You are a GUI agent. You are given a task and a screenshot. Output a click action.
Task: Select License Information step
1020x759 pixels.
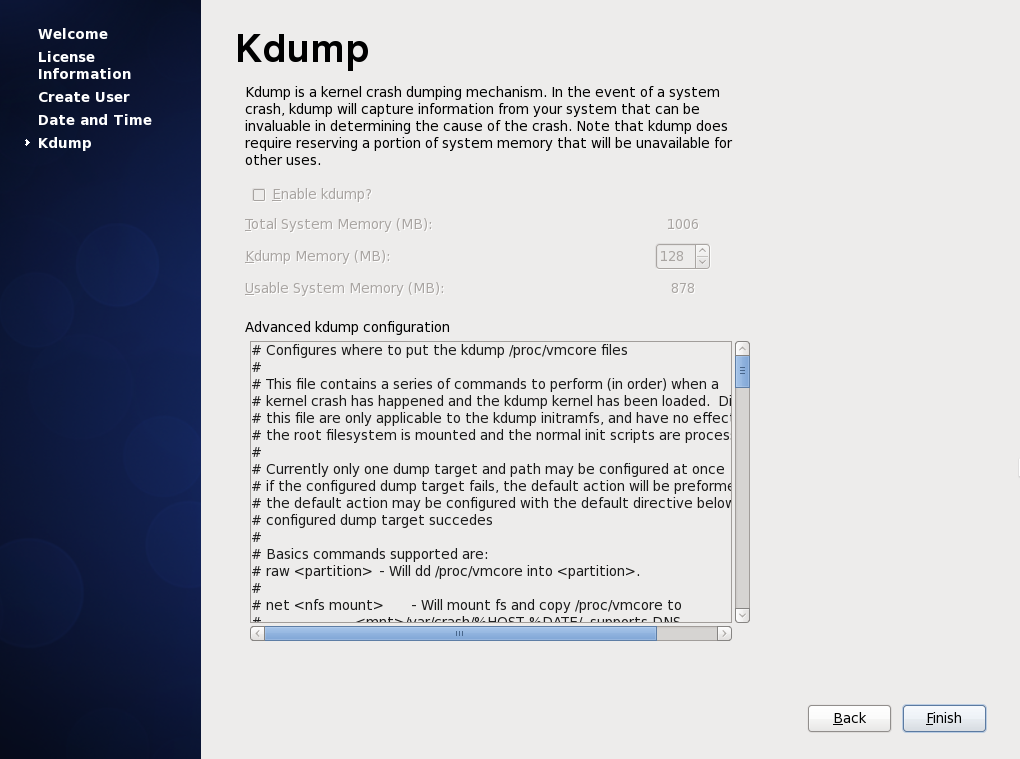84,65
